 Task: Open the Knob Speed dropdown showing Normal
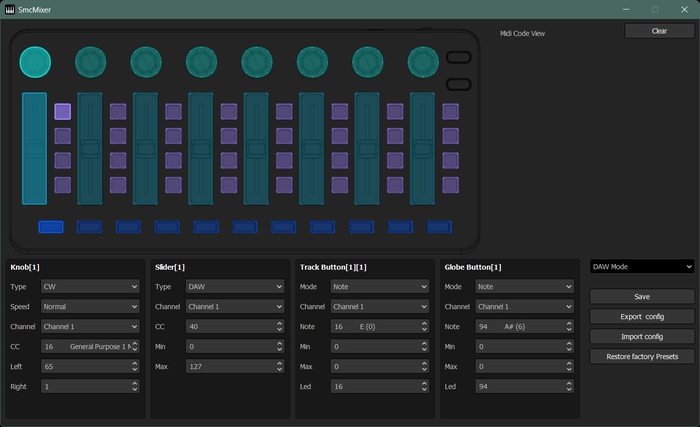(x=89, y=306)
